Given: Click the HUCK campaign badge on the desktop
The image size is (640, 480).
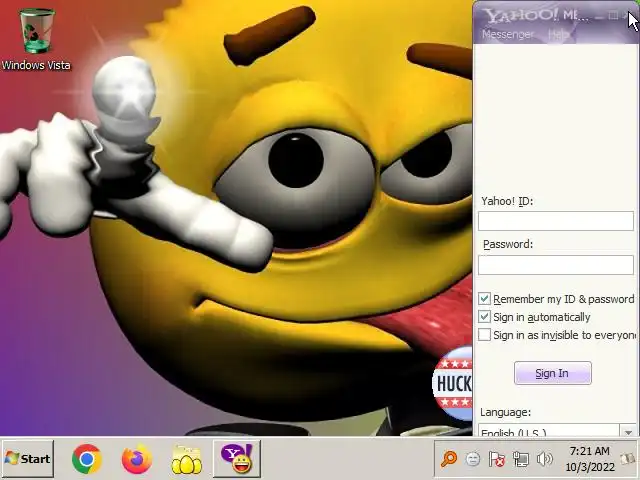Looking at the screenshot, I should (453, 384).
